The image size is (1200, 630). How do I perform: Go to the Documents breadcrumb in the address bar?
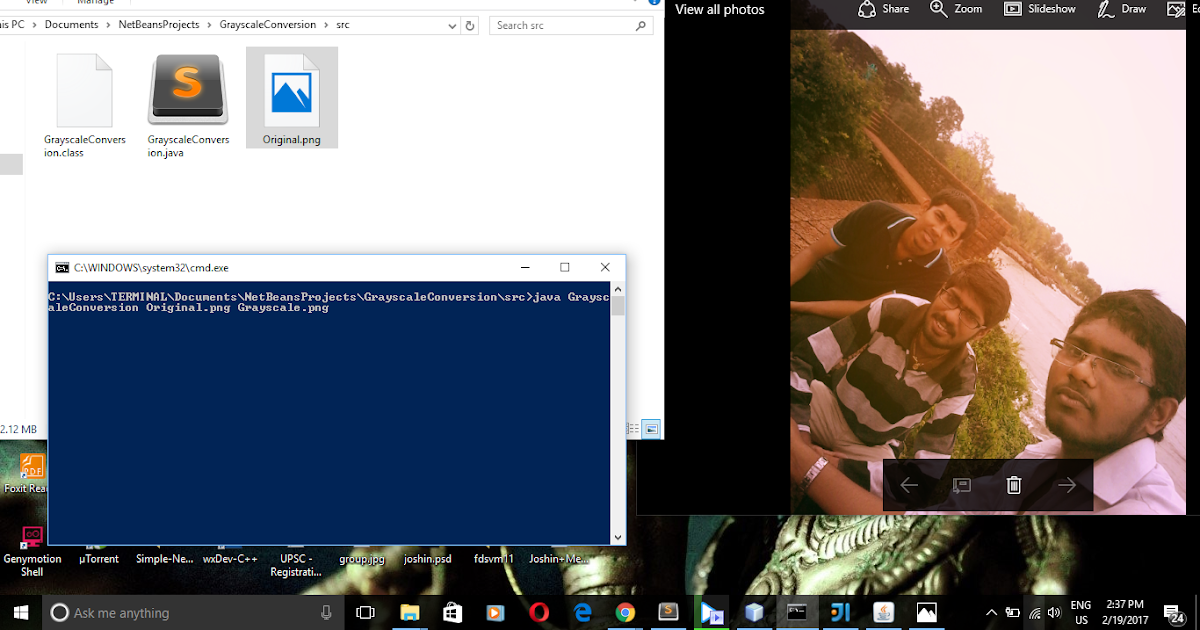pos(71,24)
